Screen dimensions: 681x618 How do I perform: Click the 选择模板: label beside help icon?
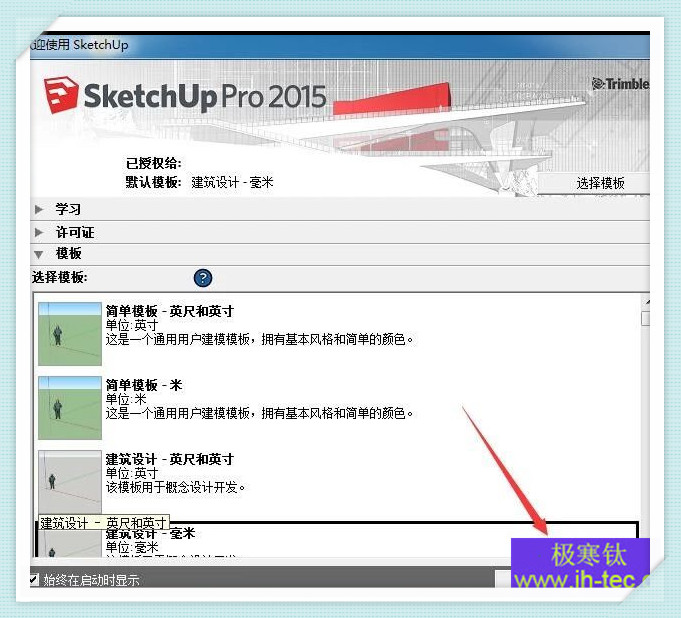tap(60, 277)
